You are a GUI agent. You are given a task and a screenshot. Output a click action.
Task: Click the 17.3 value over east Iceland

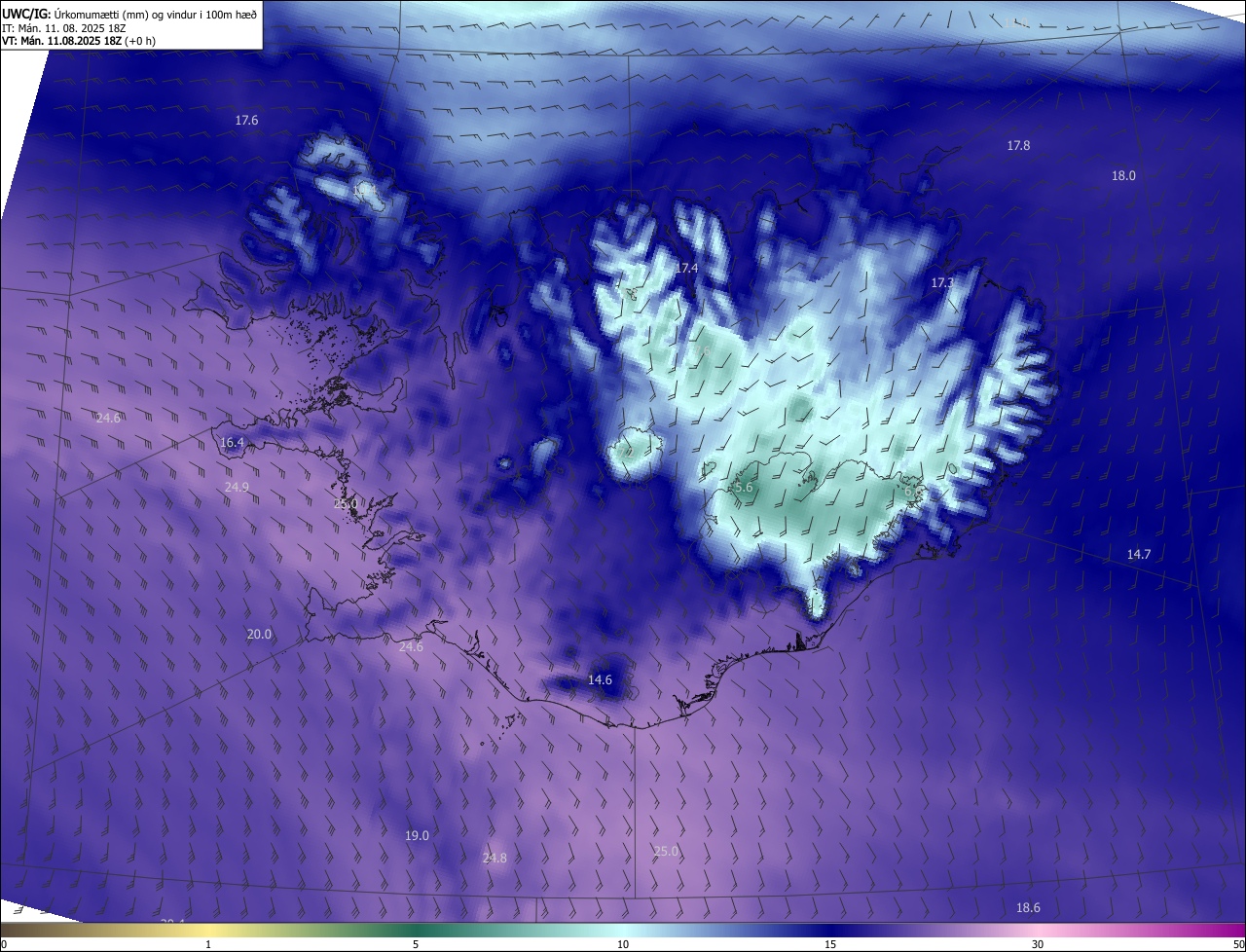point(942,283)
